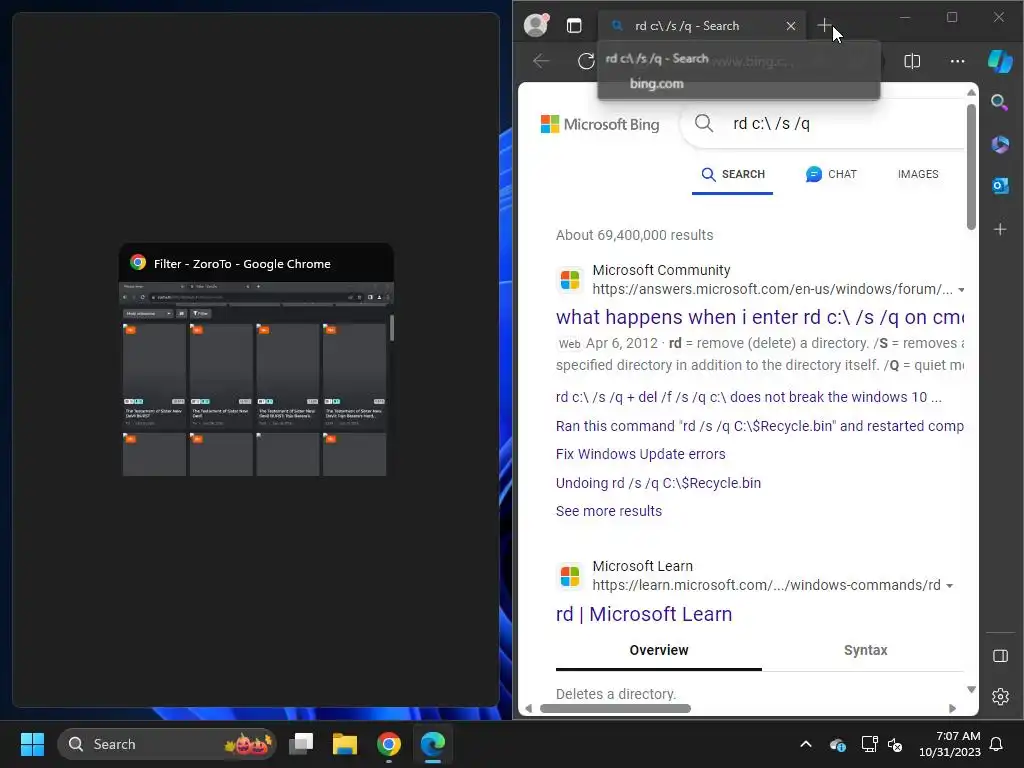1024x768 pixels.
Task: Open the Edge profile avatar
Action: tap(536, 25)
